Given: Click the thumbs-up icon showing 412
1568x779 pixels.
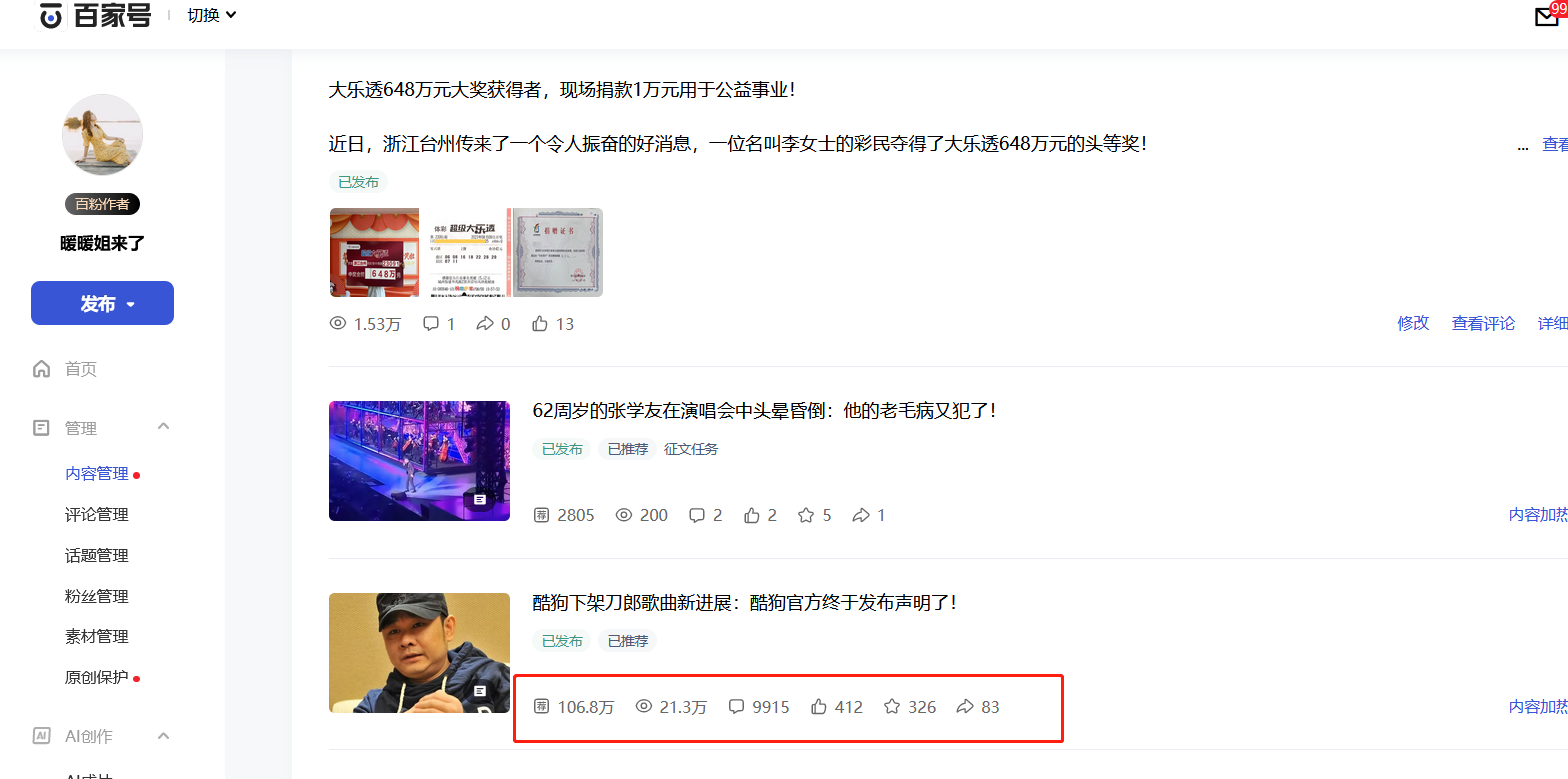Looking at the screenshot, I should tap(819, 707).
